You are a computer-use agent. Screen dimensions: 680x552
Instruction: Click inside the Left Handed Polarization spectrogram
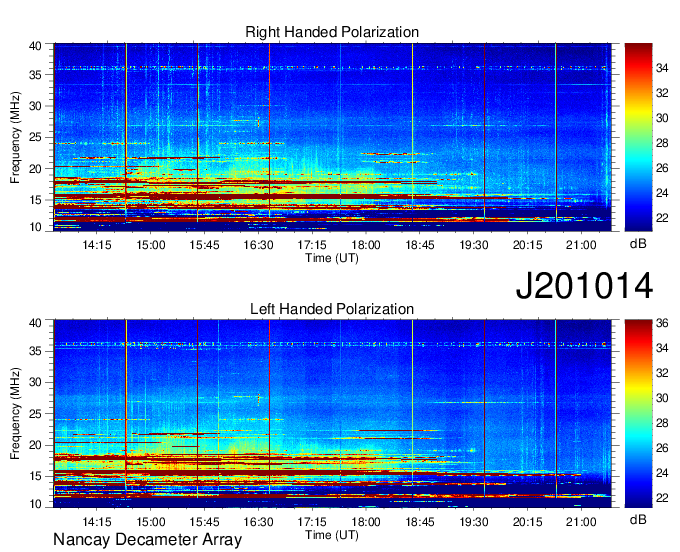pos(332,413)
